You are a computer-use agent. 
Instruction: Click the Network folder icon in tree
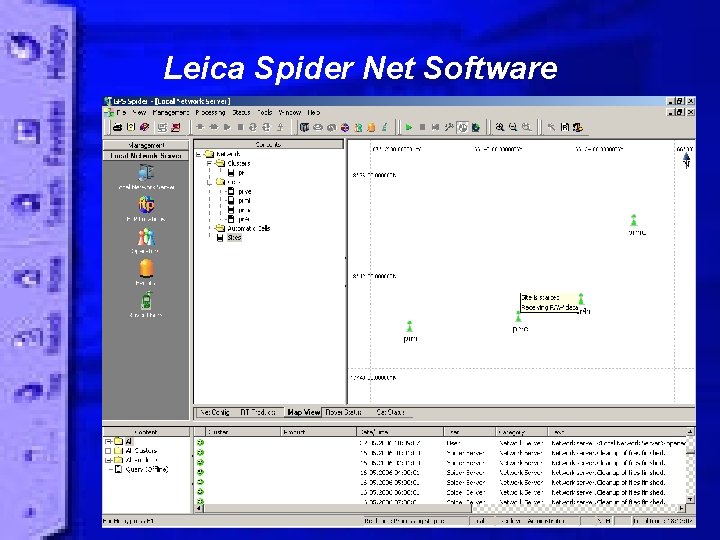point(209,154)
